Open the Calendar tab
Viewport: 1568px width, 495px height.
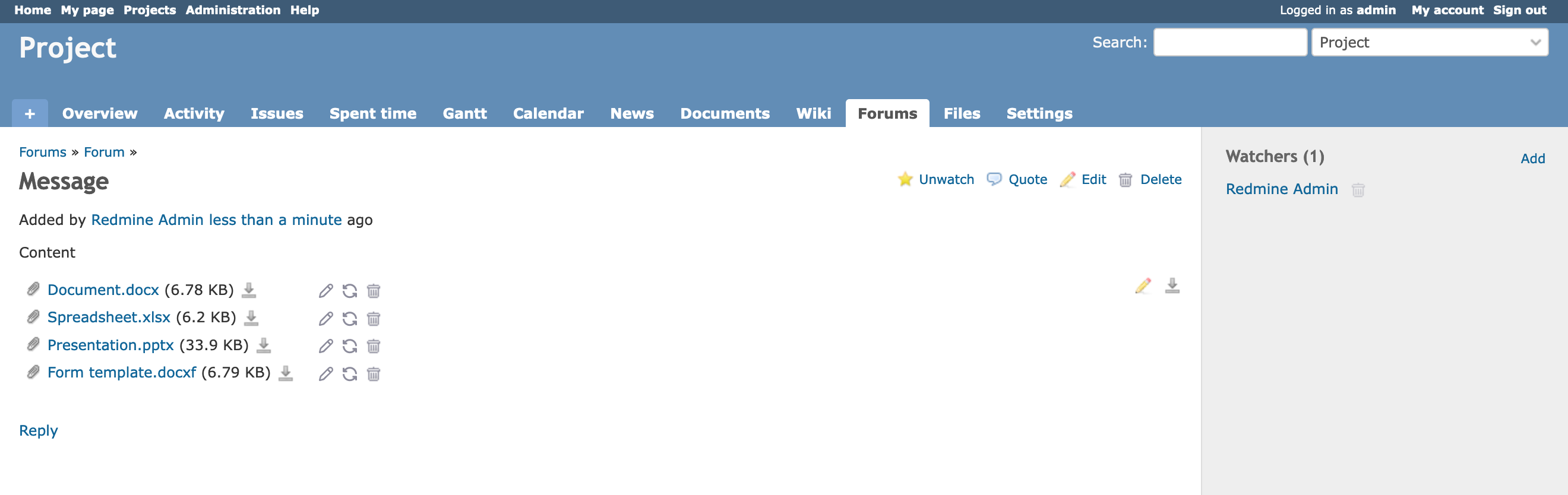(548, 113)
